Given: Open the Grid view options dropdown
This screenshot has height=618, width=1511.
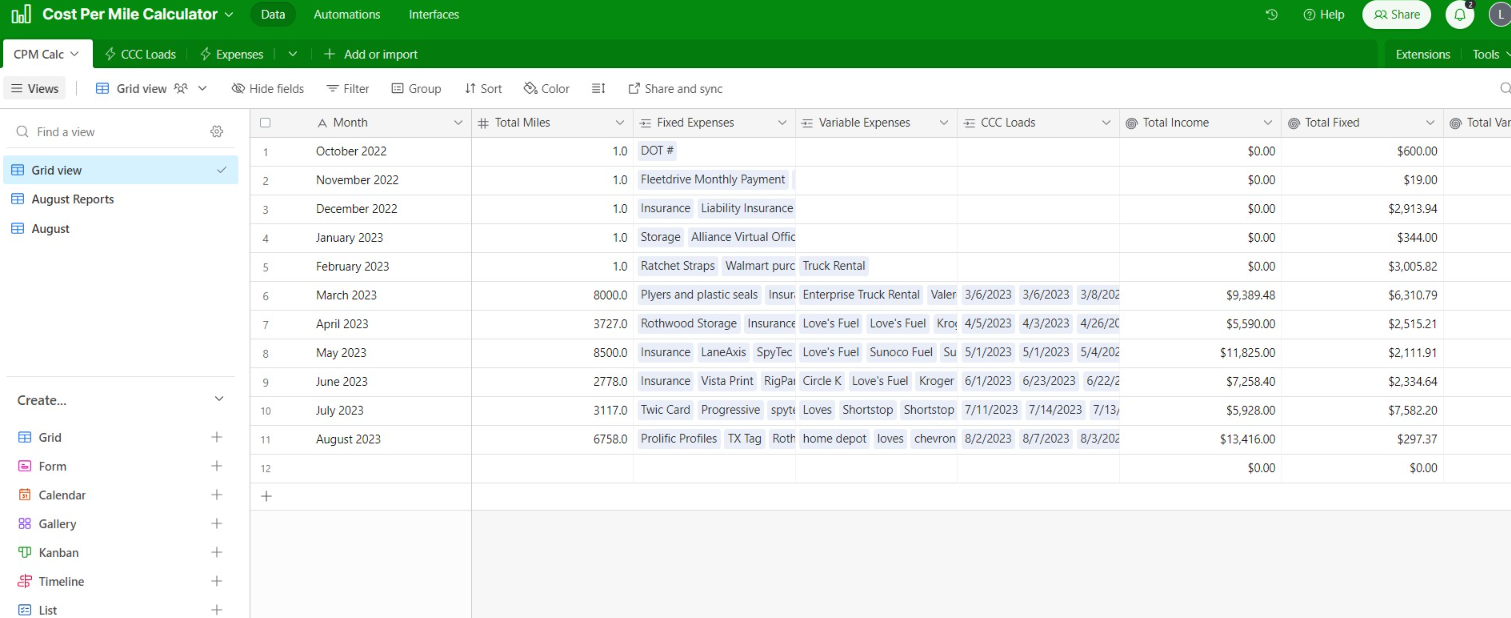Looking at the screenshot, I should [x=202, y=88].
